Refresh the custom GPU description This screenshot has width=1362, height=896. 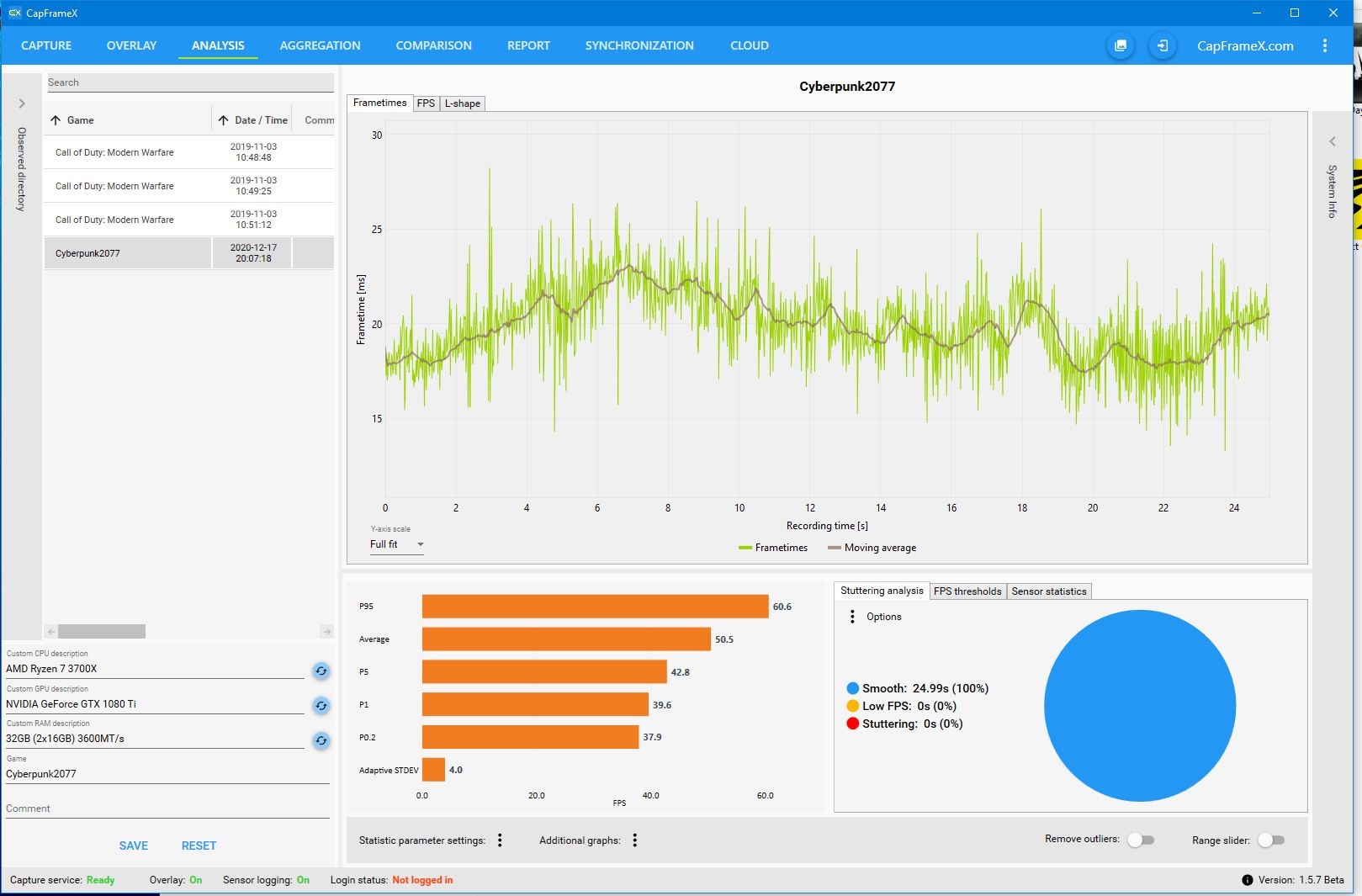pos(321,705)
